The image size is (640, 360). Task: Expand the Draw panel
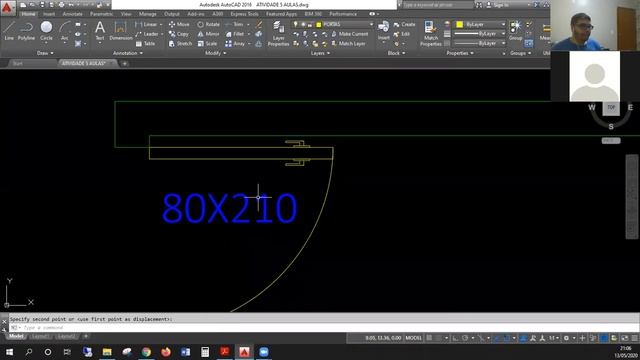[45, 53]
